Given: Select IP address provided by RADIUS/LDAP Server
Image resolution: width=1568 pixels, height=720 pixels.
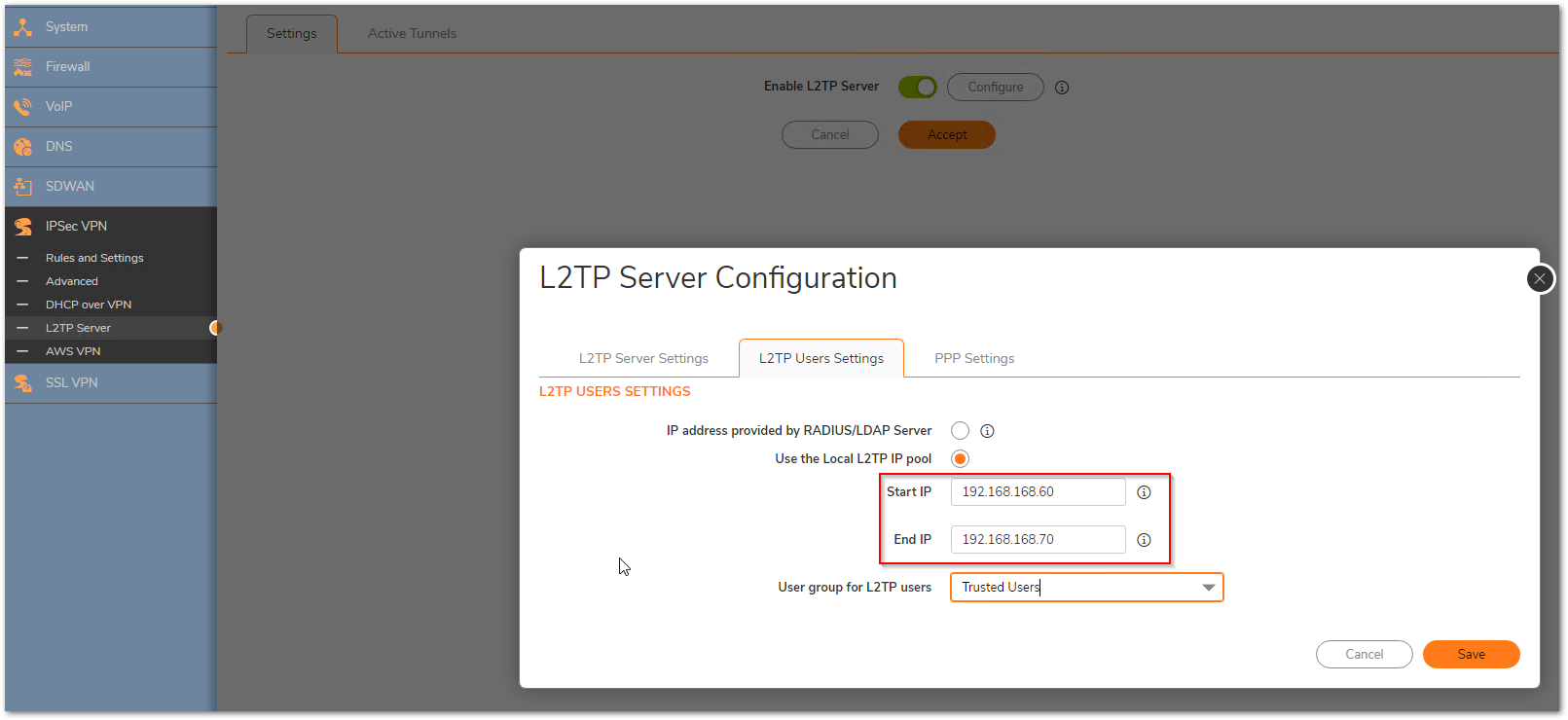Looking at the screenshot, I should [x=961, y=431].
